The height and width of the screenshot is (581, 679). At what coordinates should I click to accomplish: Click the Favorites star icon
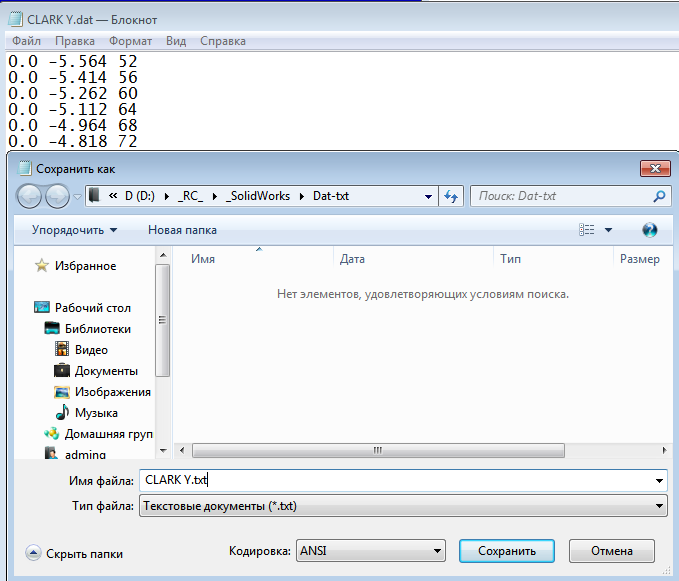click(x=42, y=265)
